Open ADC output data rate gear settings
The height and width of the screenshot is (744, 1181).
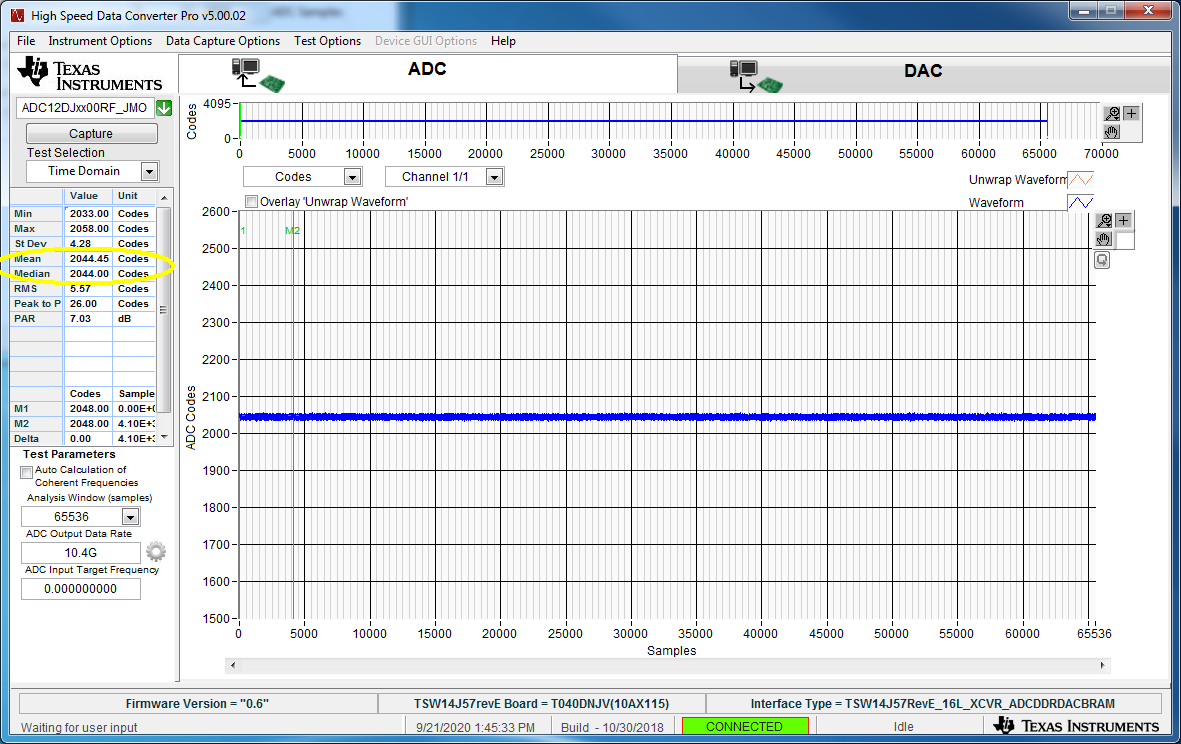(156, 552)
